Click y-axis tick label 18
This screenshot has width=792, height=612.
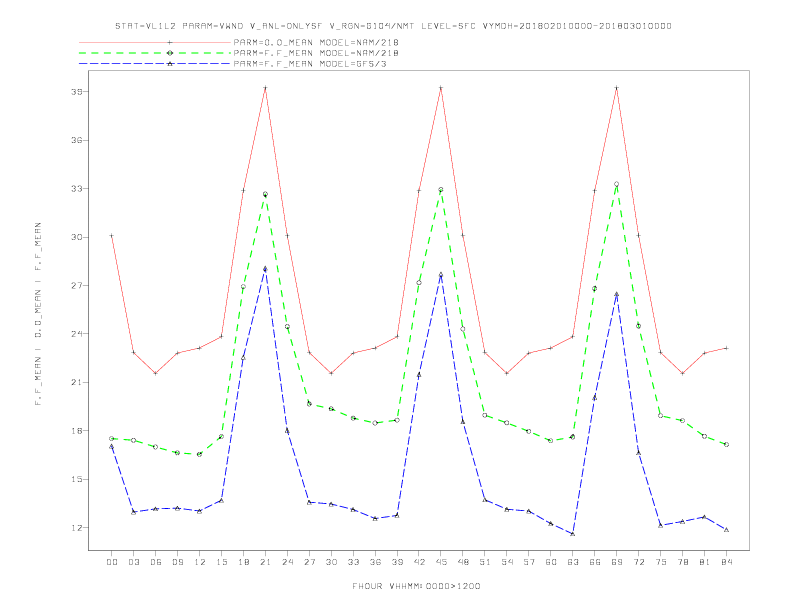point(77,431)
